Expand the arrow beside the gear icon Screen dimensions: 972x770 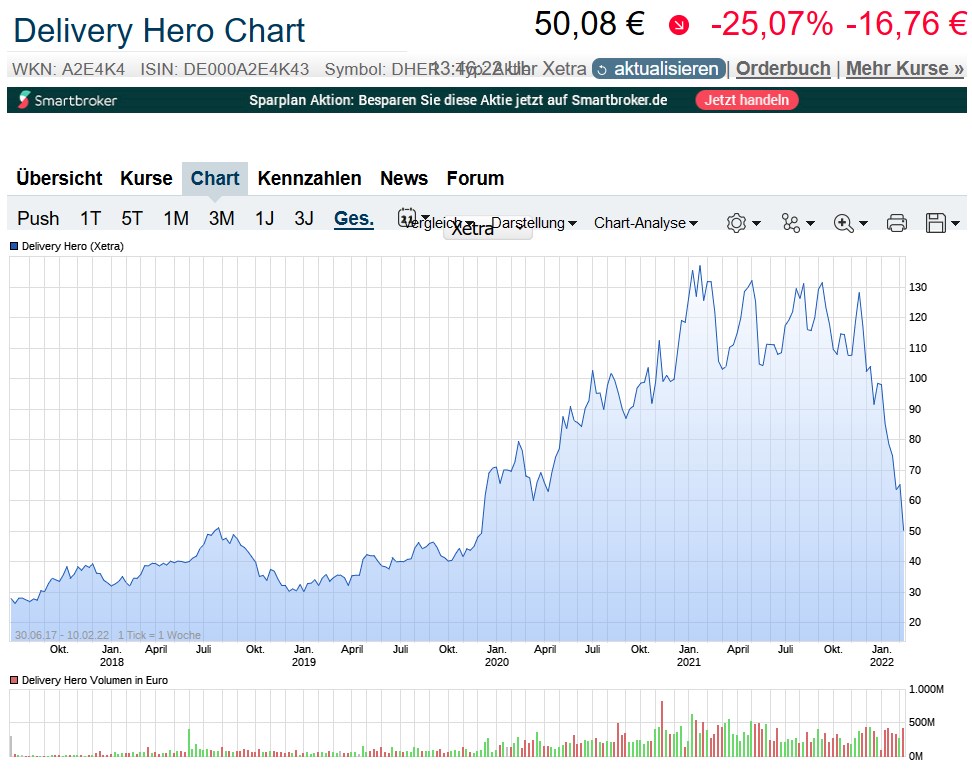[x=756, y=223]
